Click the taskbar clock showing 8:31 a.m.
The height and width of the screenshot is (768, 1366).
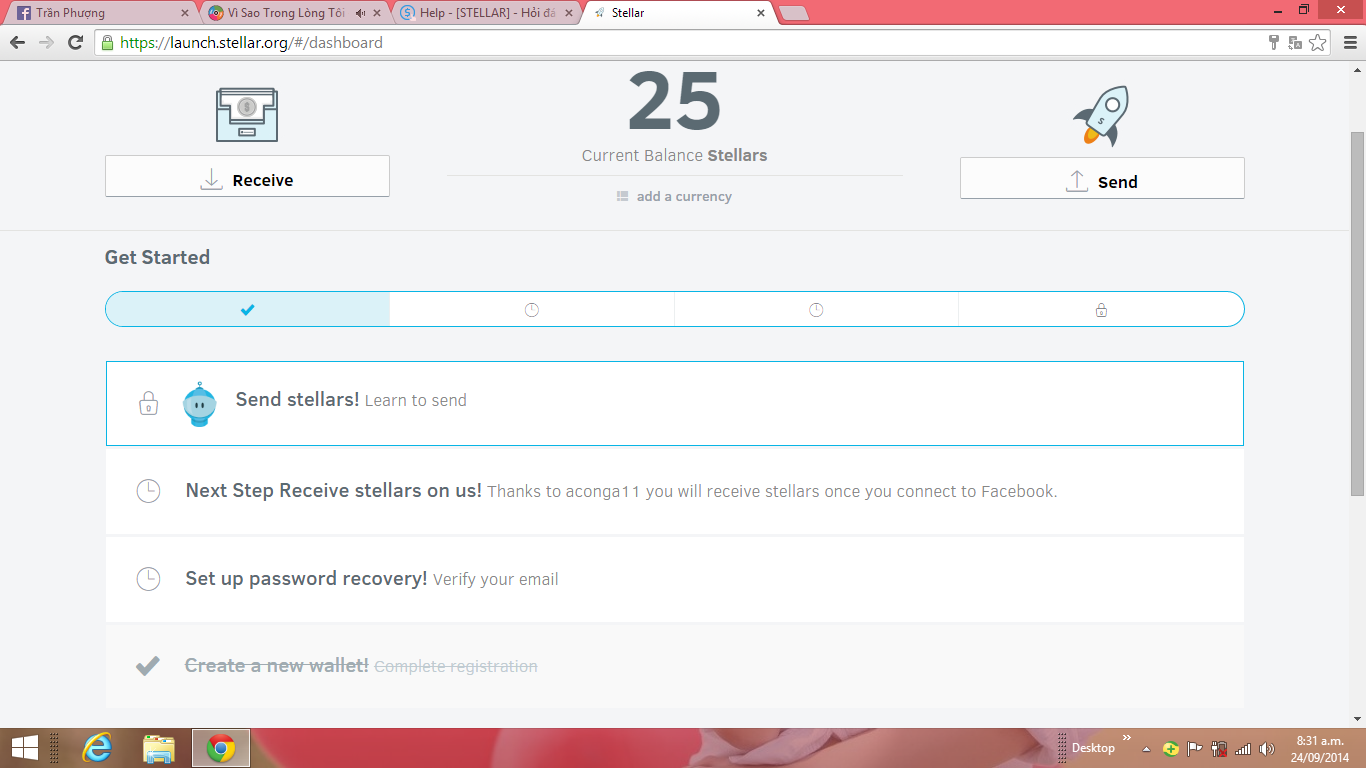[x=1320, y=748]
